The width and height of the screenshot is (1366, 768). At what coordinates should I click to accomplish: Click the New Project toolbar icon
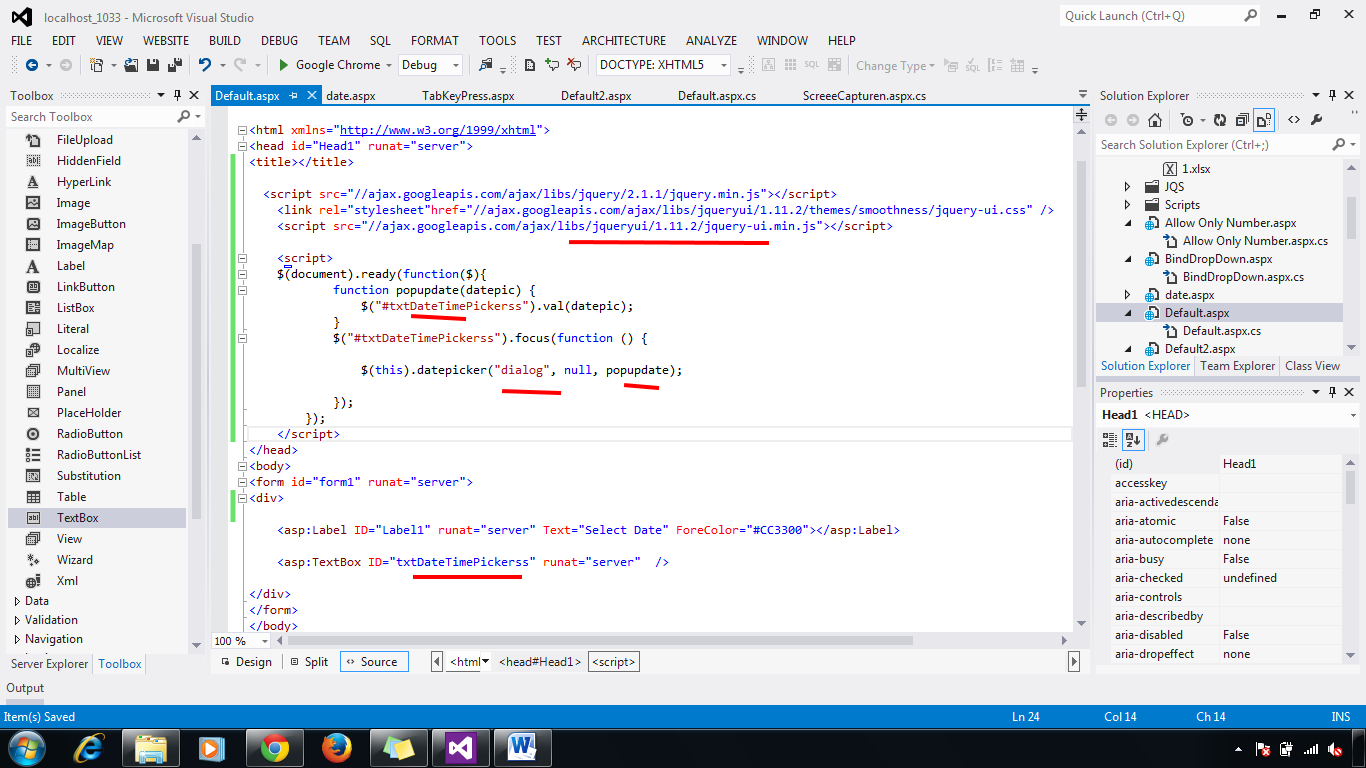coord(96,65)
